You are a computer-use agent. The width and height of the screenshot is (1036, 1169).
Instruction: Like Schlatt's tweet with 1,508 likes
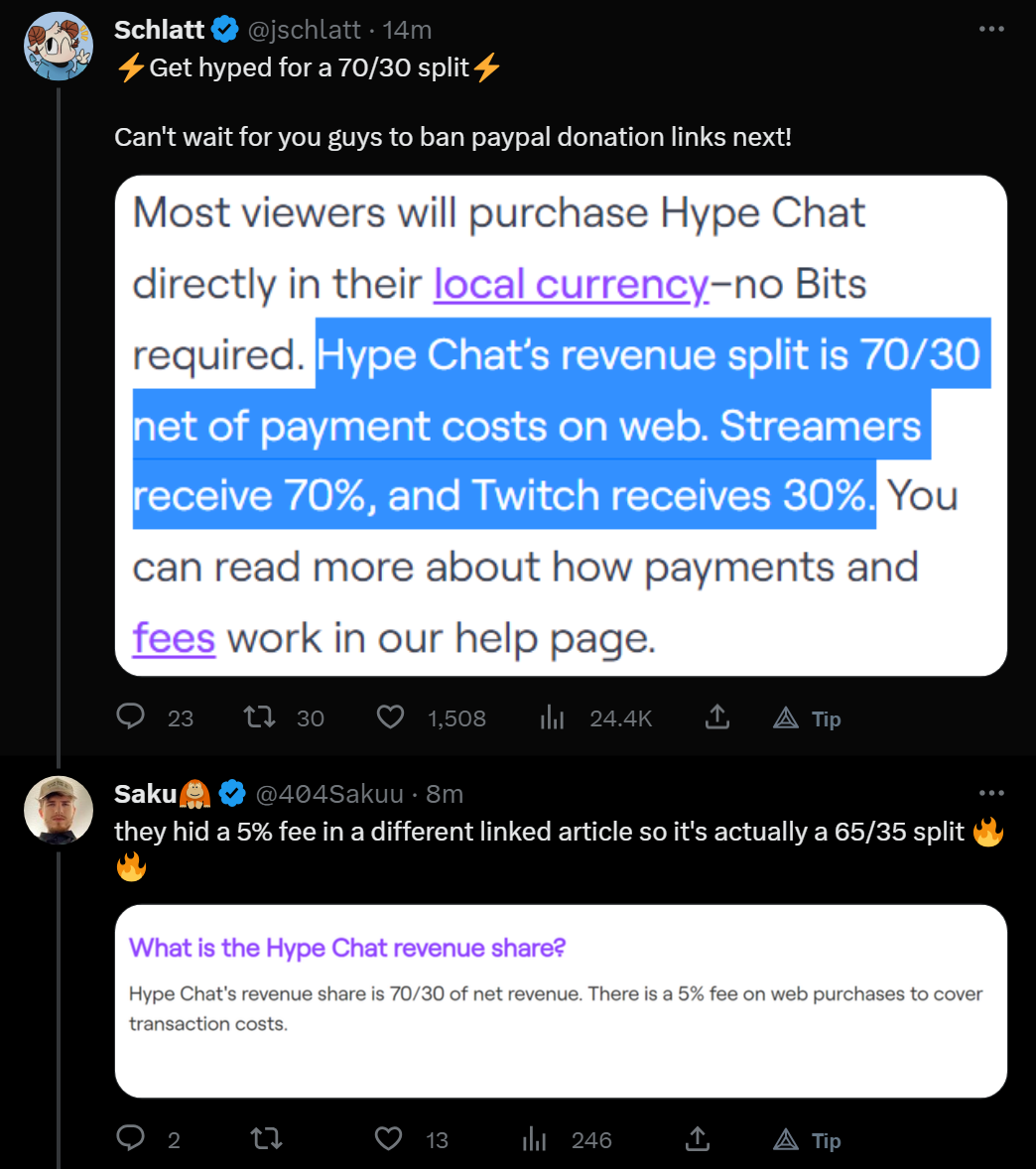click(x=390, y=717)
